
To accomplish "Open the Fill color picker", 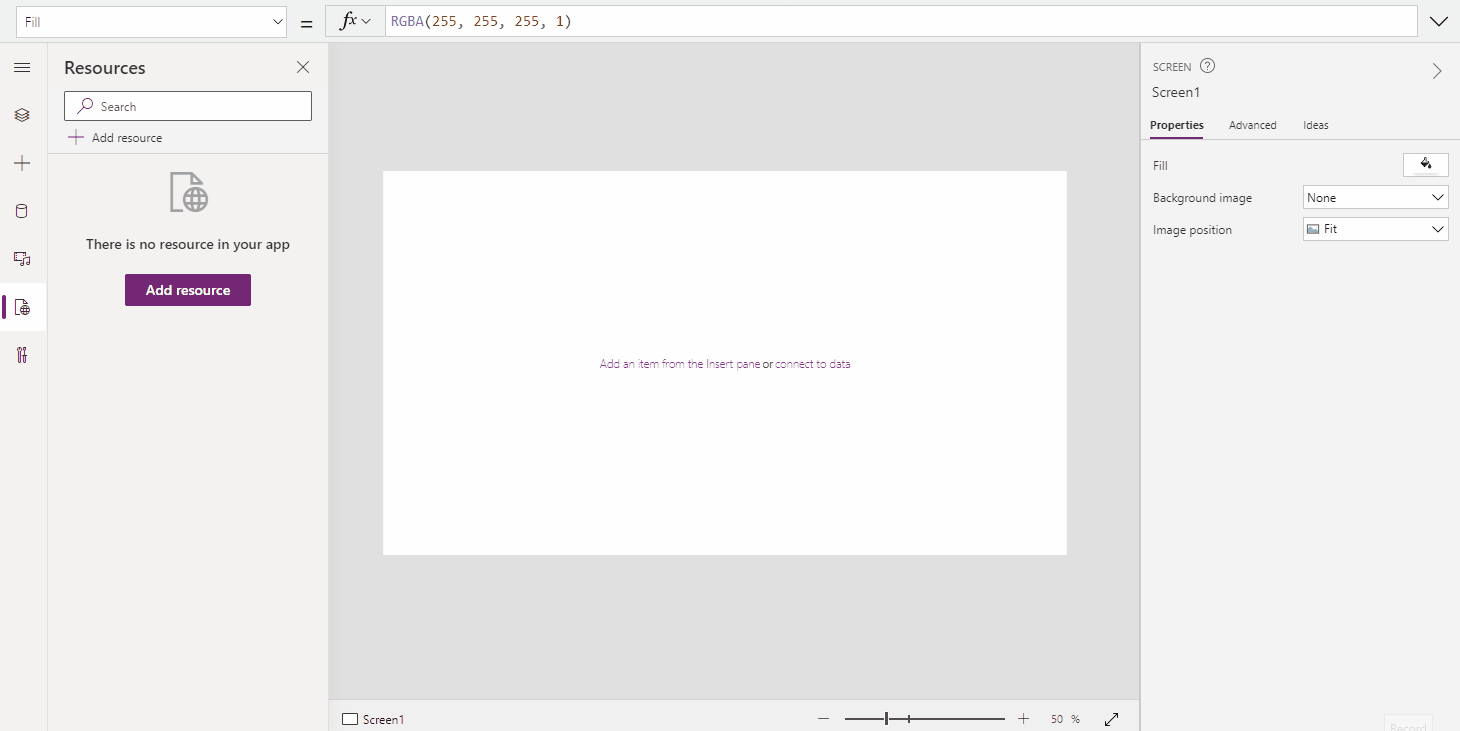I will point(1425,164).
